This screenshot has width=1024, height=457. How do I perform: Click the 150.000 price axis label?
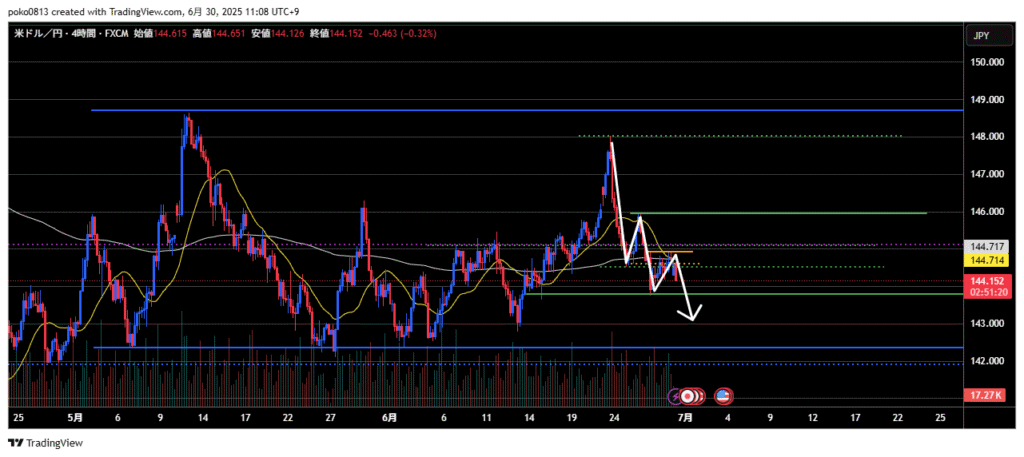coord(986,62)
